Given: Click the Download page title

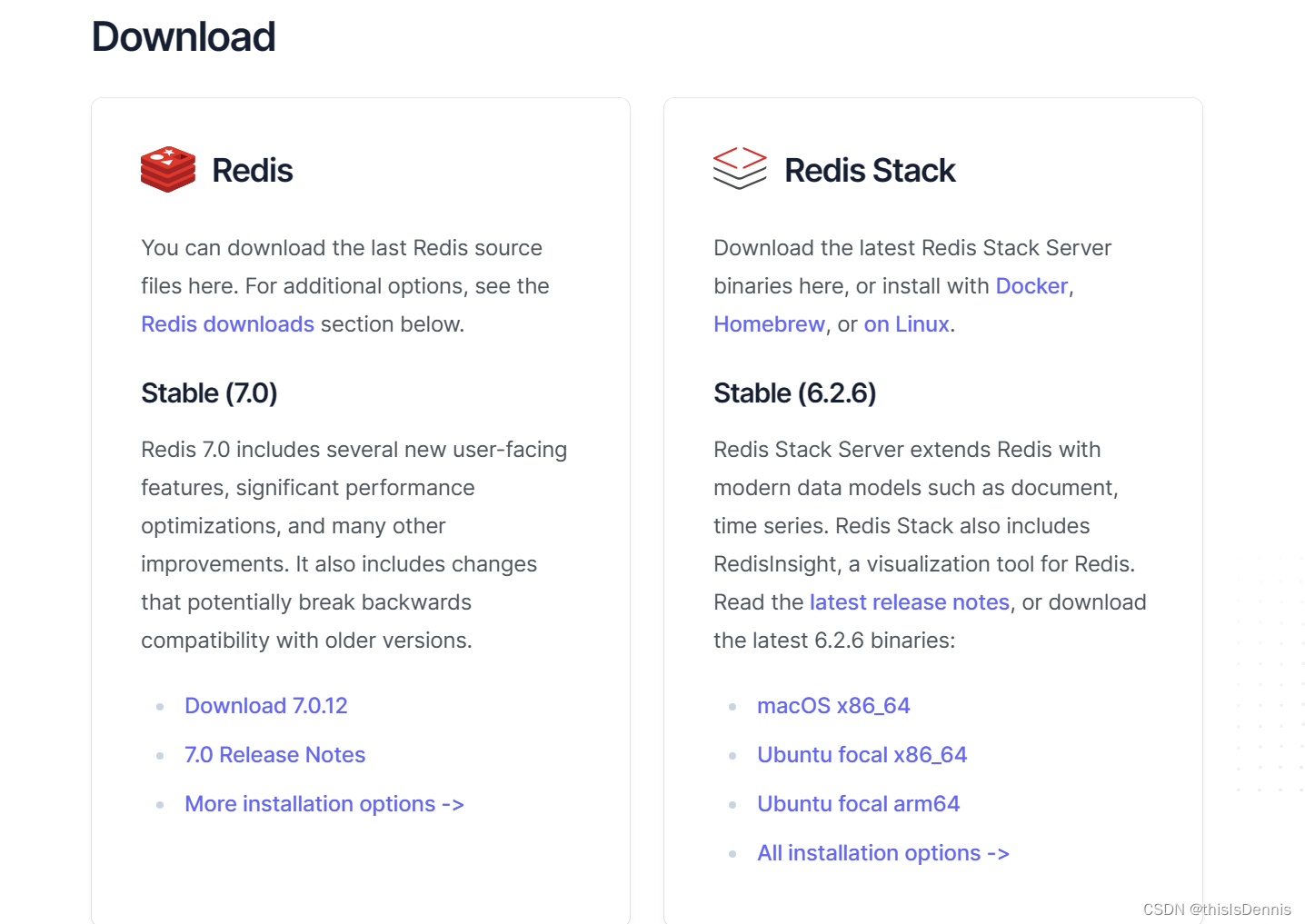Looking at the screenshot, I should pos(184,37).
